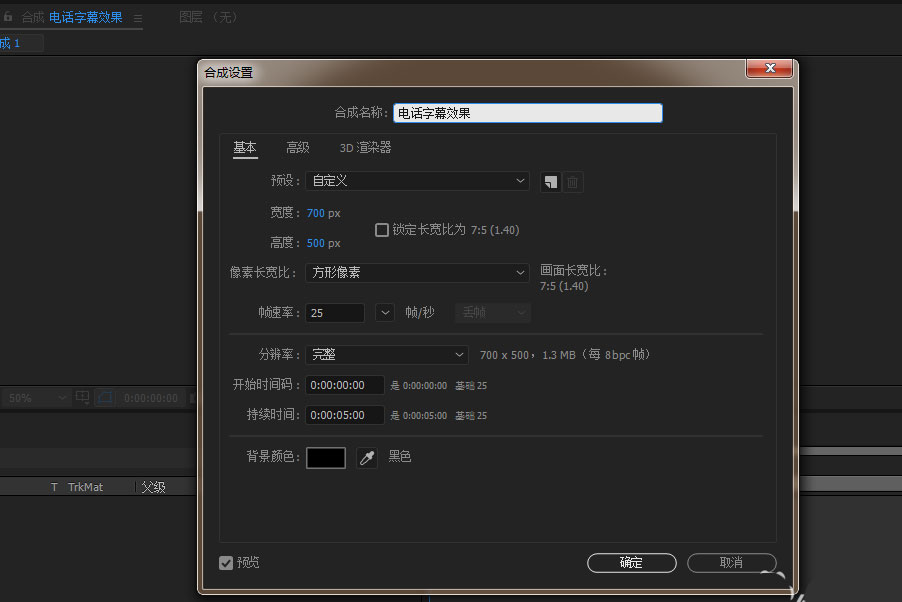Click the black background color swatch
This screenshot has height=602, width=902.
point(325,457)
